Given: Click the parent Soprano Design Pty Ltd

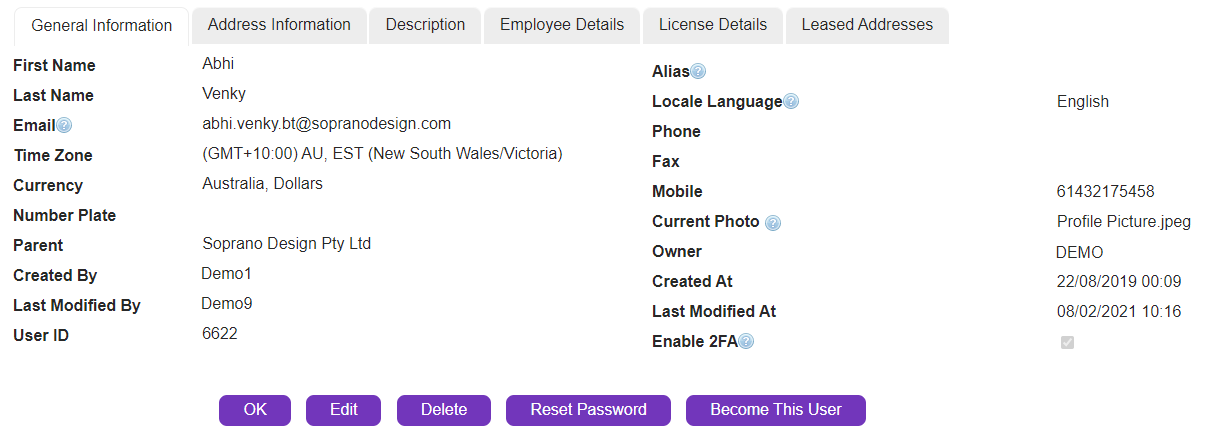Looking at the screenshot, I should click(287, 244).
